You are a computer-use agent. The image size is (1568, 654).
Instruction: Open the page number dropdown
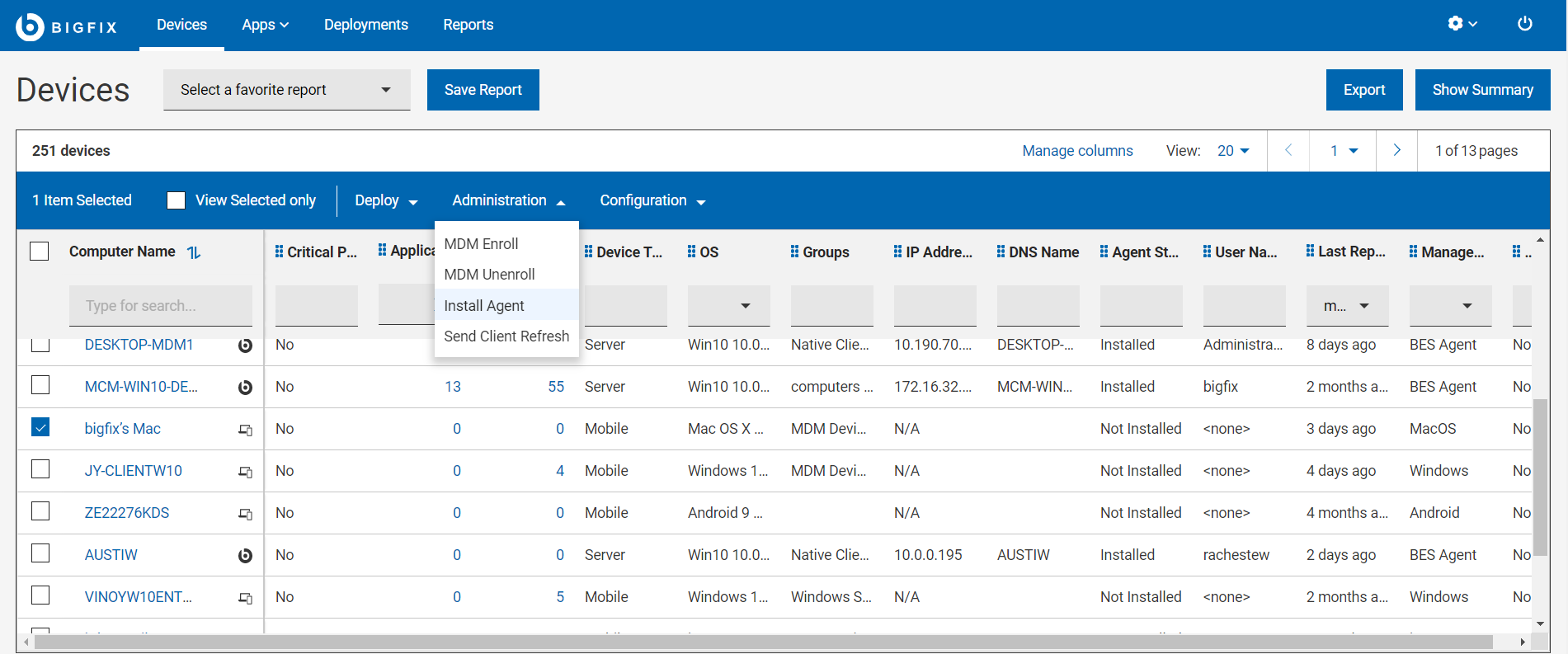tap(1344, 151)
